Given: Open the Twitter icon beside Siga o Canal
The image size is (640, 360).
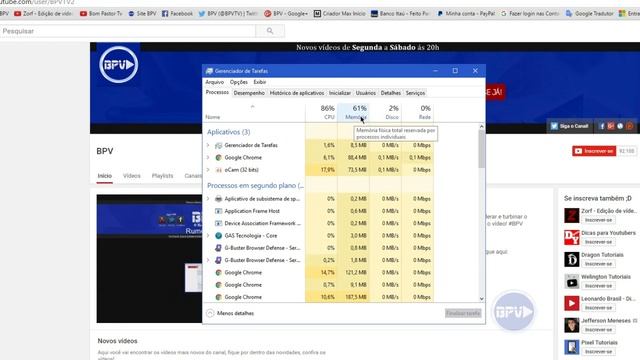Looking at the screenshot, I should pyautogui.click(x=554, y=126).
